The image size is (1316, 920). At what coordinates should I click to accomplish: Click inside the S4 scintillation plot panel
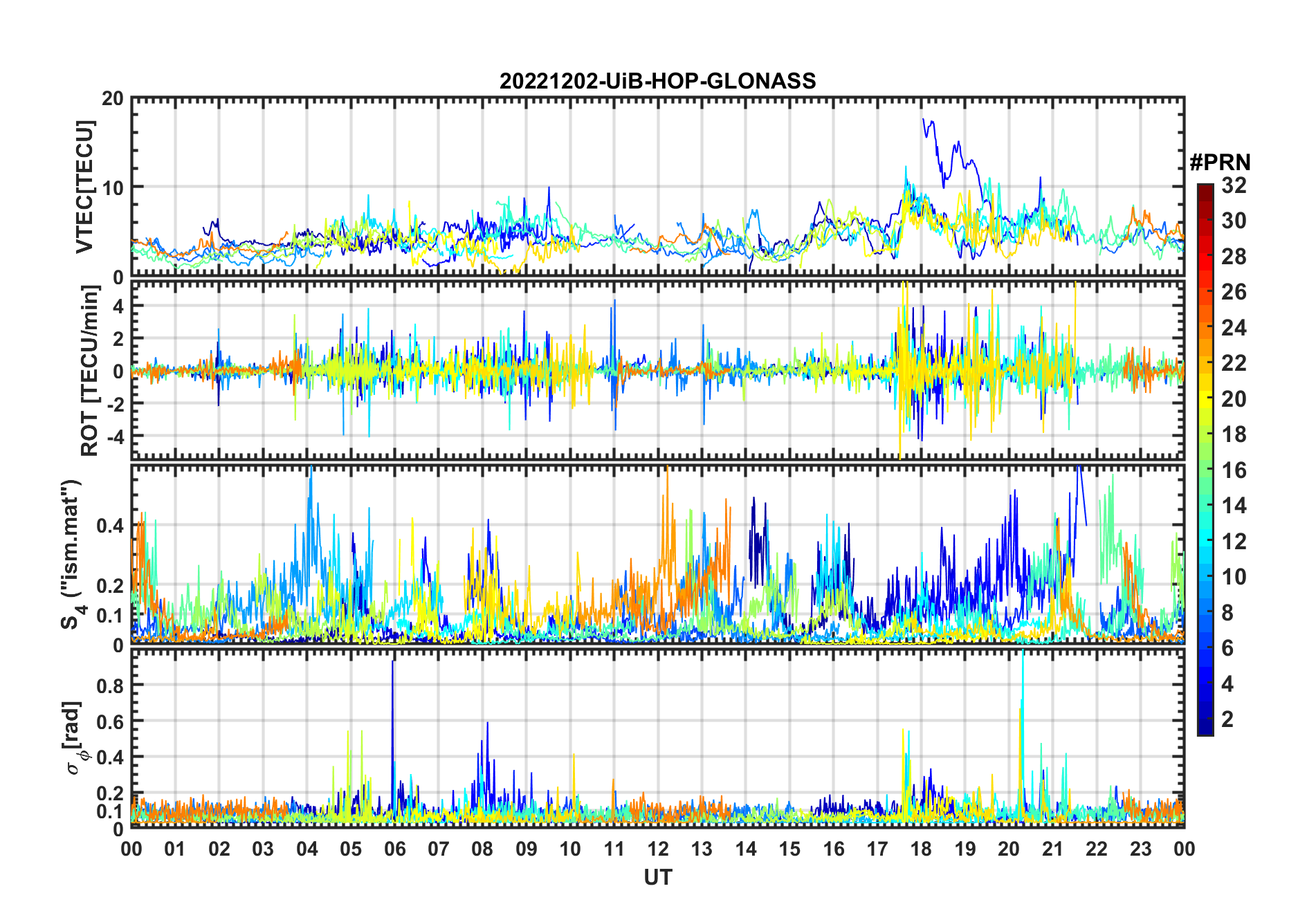point(658,554)
